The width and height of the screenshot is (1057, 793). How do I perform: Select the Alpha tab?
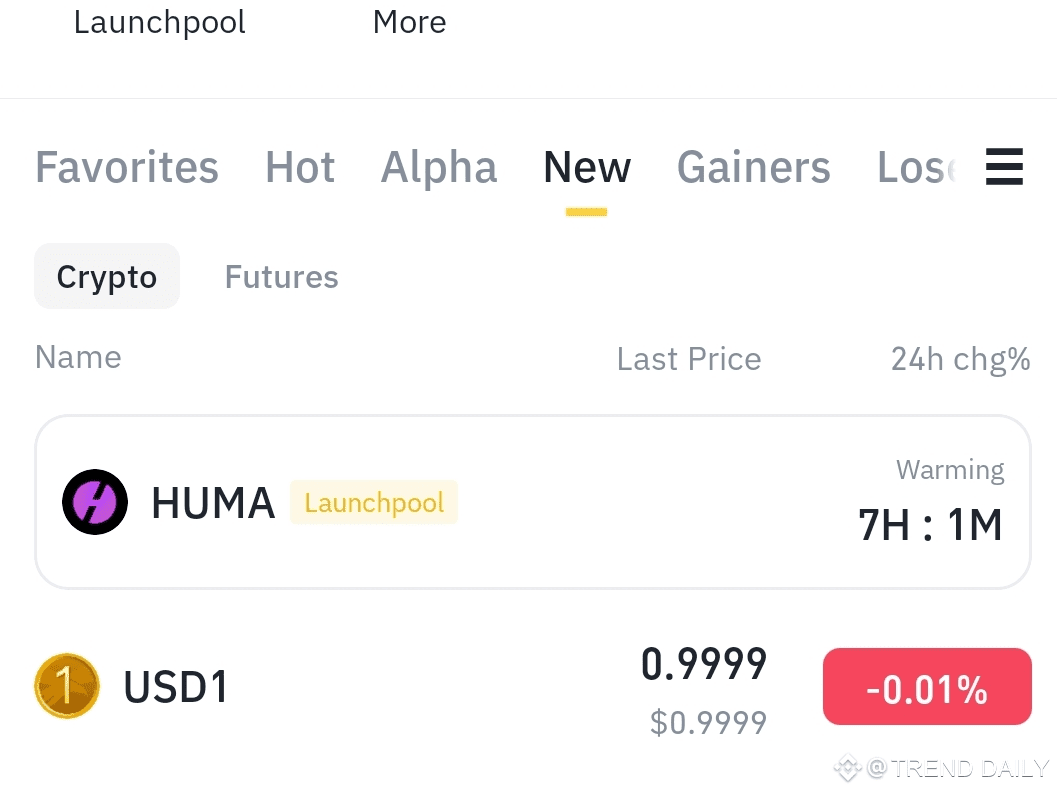click(x=439, y=167)
